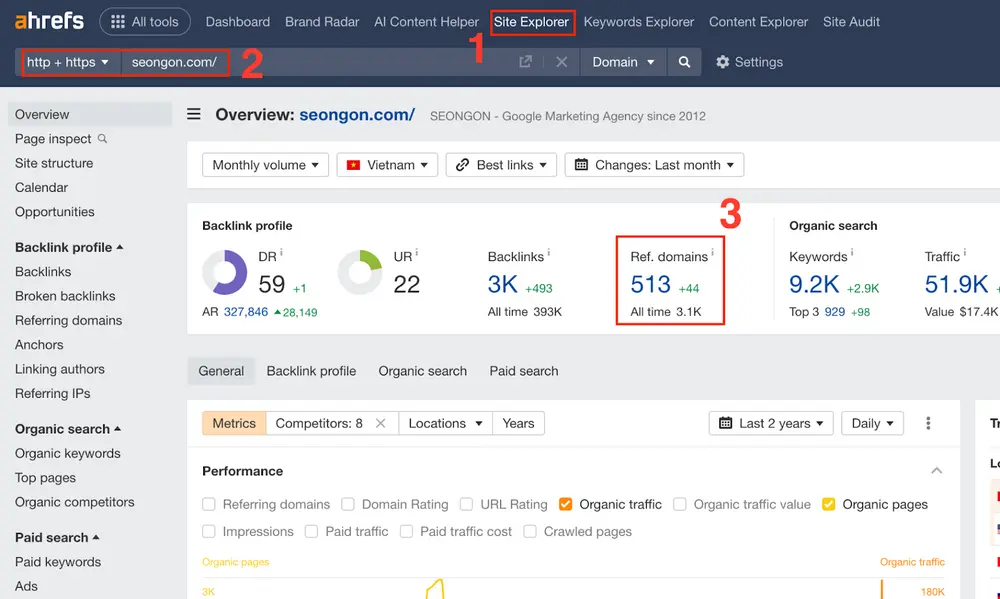Open target URL in new tab icon

click(526, 62)
